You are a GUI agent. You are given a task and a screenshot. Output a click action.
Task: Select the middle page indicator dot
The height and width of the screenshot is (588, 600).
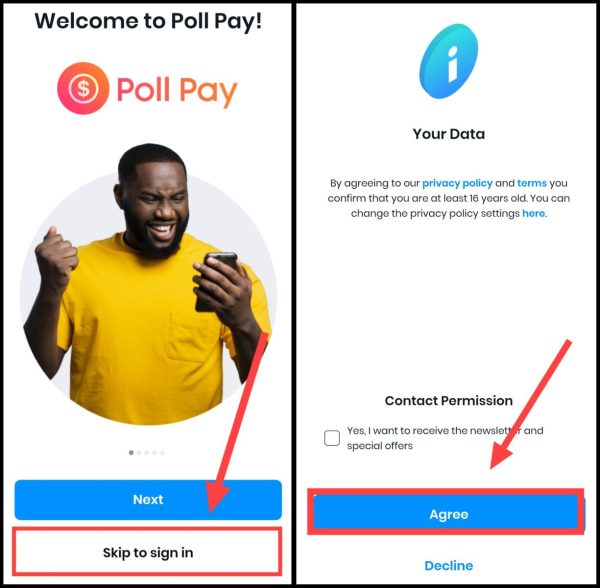point(147,453)
